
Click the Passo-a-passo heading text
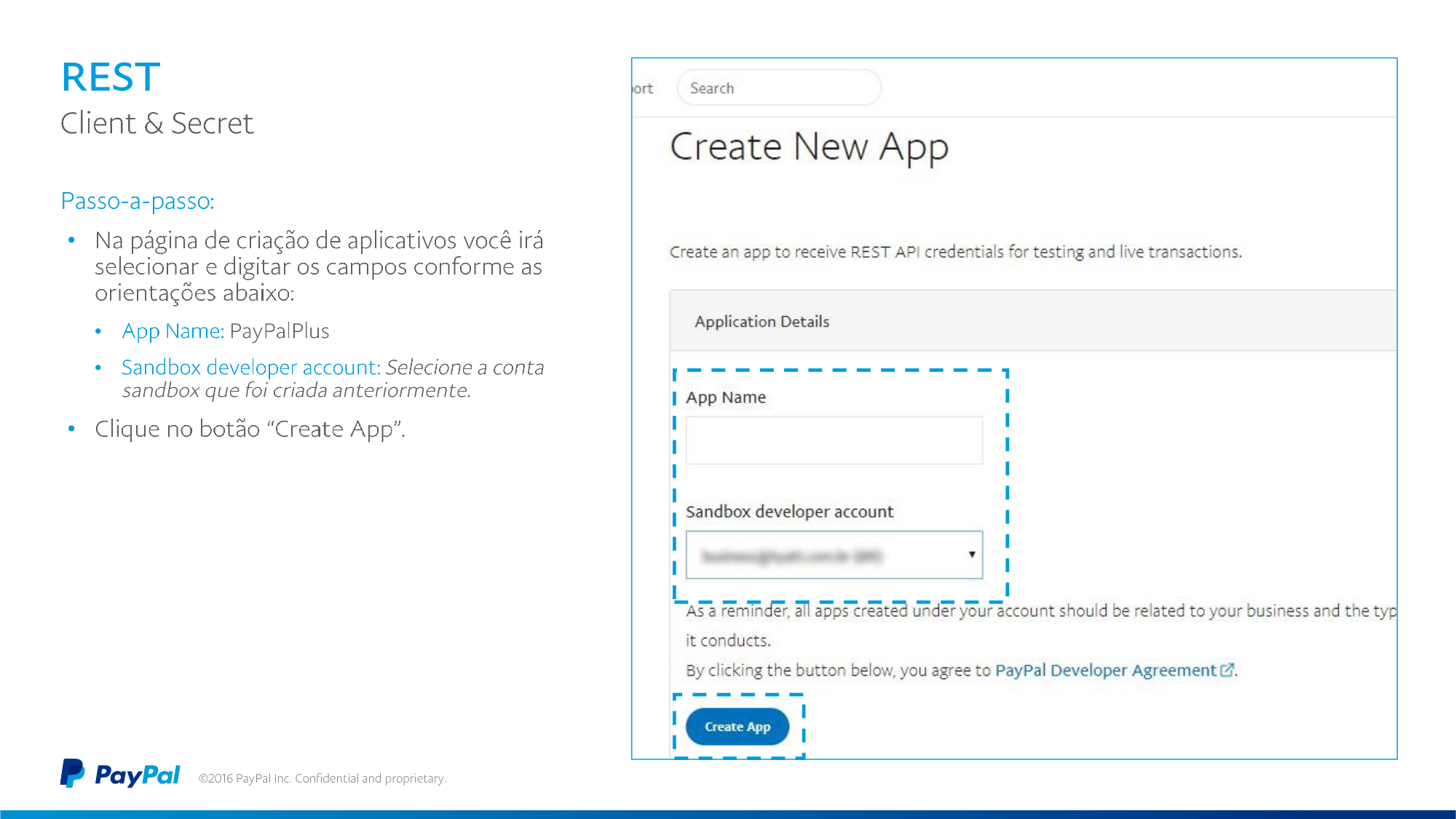click(138, 201)
